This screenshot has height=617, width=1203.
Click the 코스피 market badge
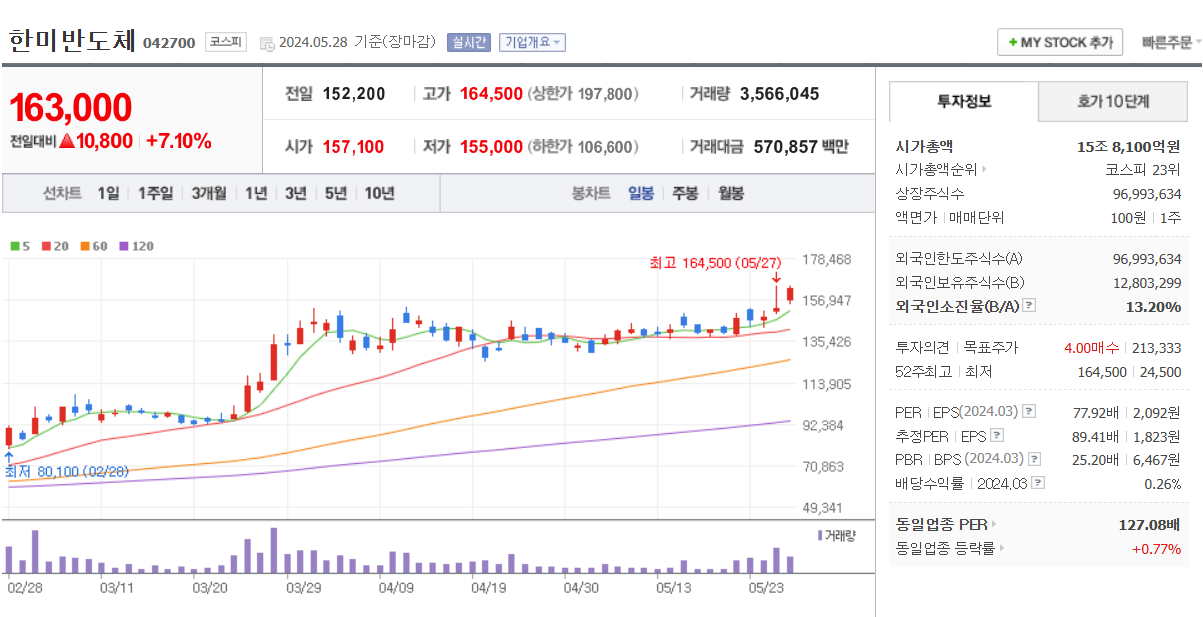coord(226,42)
